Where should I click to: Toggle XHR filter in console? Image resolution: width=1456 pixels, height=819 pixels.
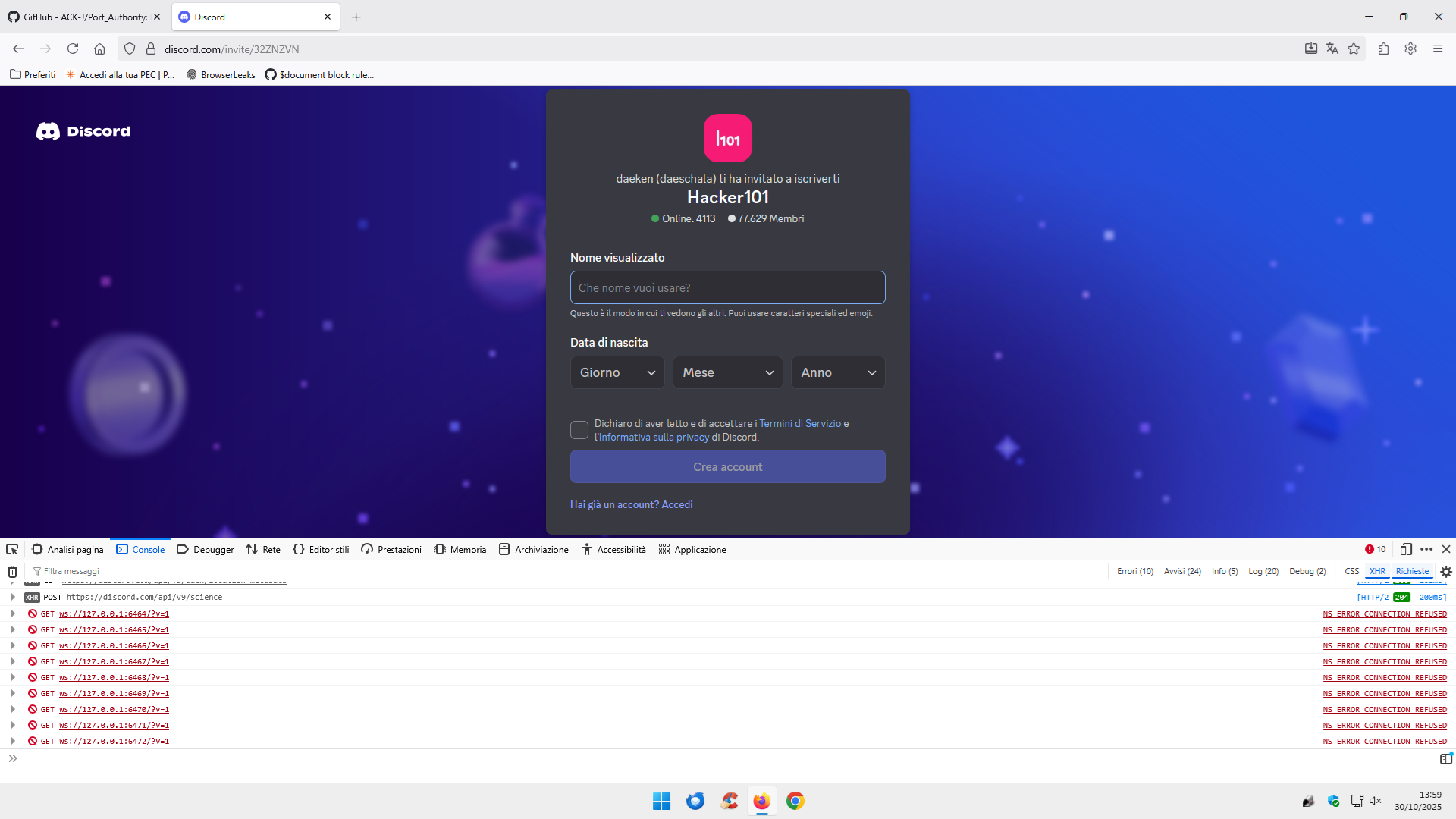[x=1377, y=571]
